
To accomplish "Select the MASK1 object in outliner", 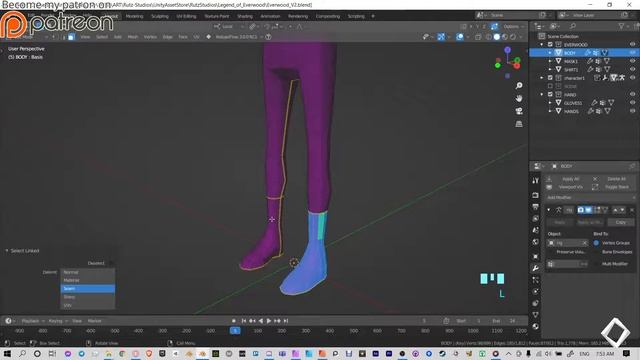I will pyautogui.click(x=571, y=61).
